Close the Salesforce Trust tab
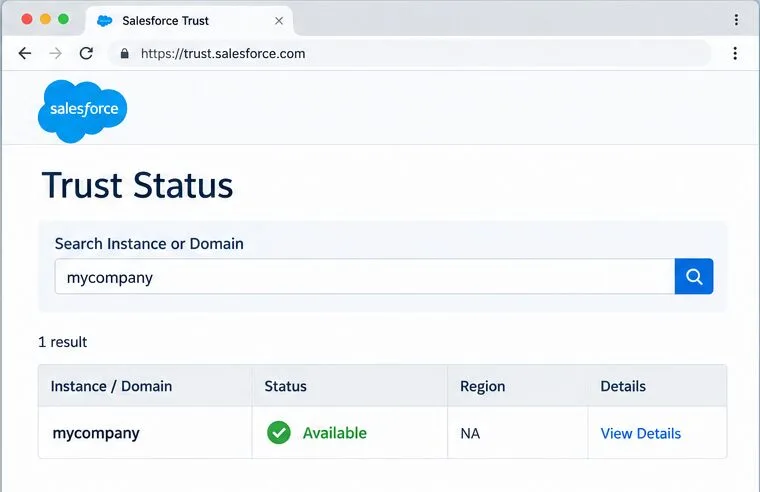The image size is (760, 492). tap(279, 21)
